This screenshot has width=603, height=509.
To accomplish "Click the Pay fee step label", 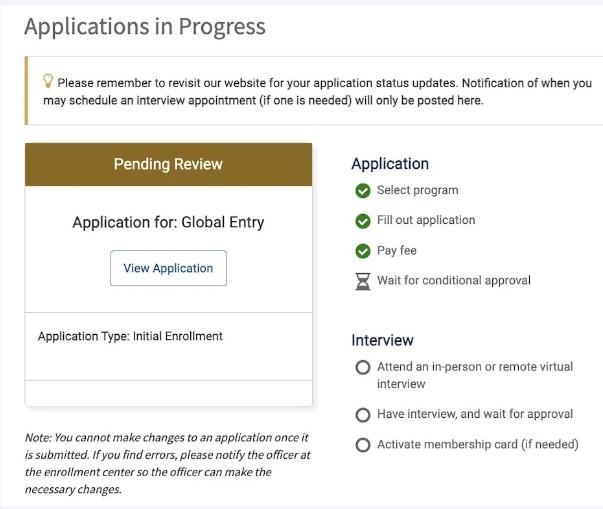I will click(x=399, y=251).
